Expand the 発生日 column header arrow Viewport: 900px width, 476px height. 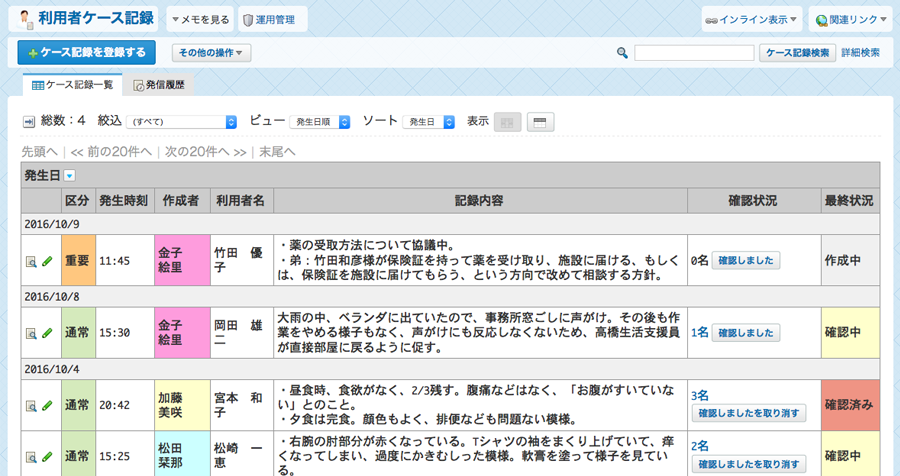pos(69,176)
